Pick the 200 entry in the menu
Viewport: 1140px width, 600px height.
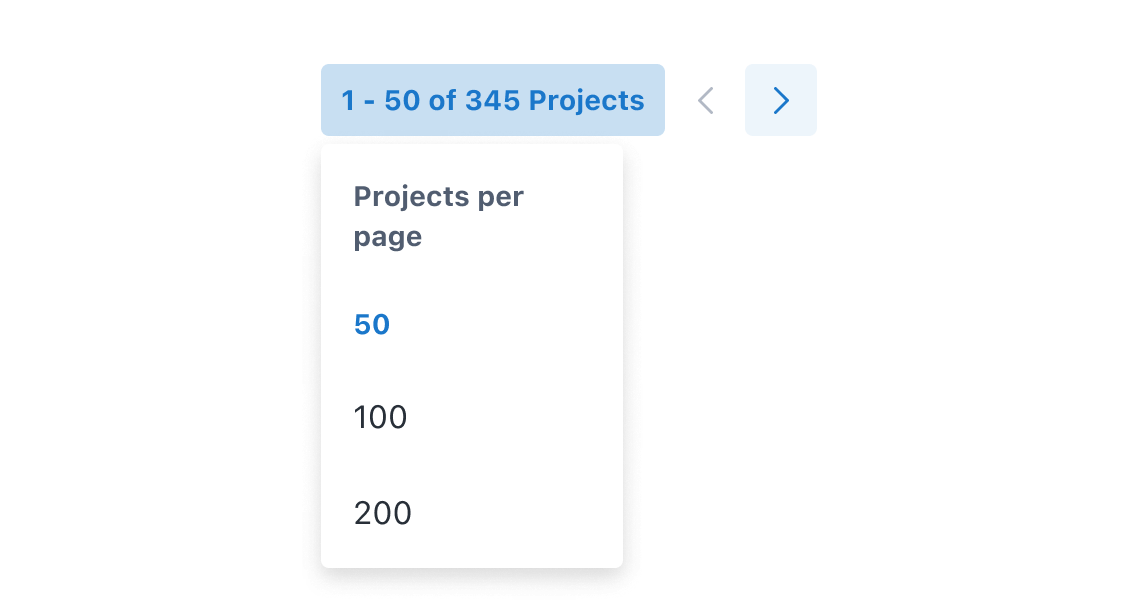(x=383, y=513)
